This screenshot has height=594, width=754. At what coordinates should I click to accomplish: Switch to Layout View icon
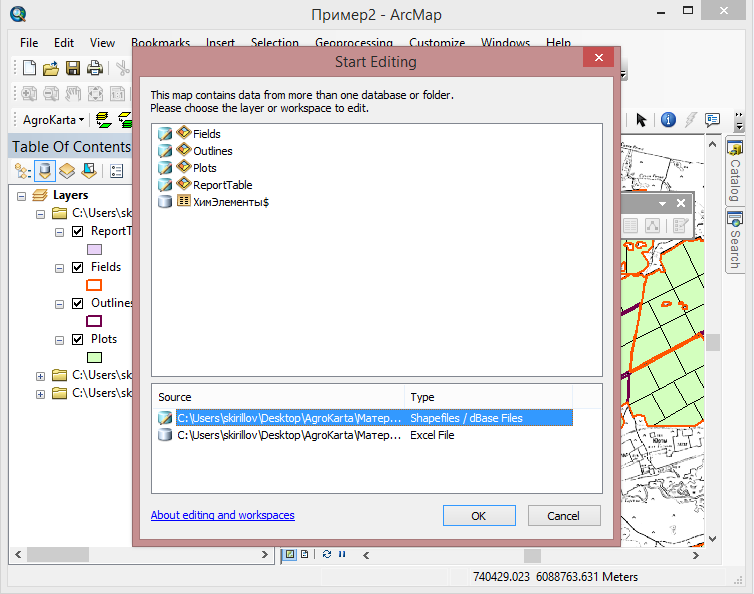point(304,554)
